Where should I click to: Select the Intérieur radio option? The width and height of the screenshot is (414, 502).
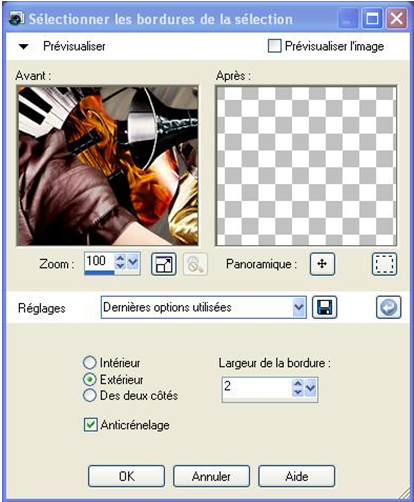[90, 363]
